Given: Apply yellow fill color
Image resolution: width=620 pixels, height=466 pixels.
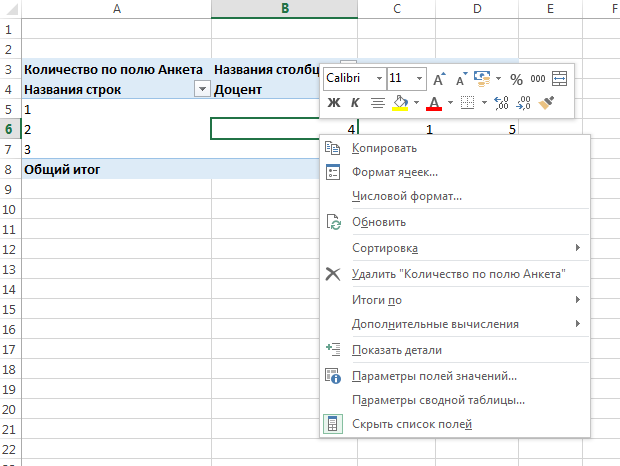Looking at the screenshot, I should click(400, 102).
